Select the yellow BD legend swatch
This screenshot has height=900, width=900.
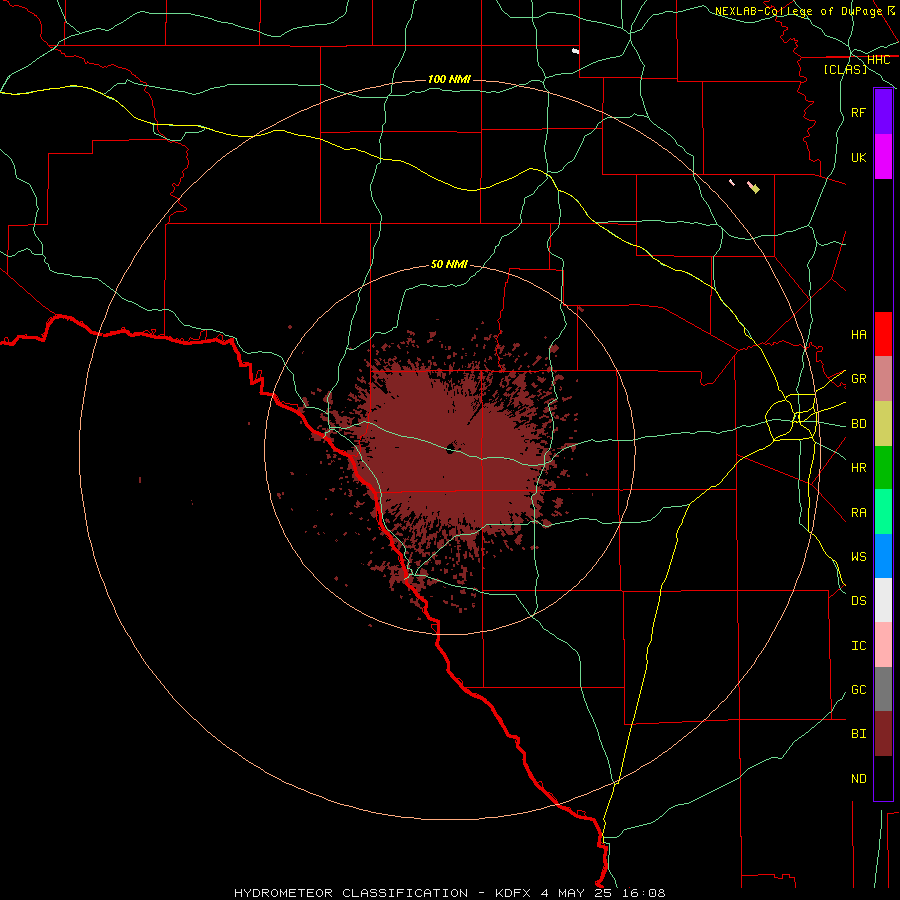883,424
